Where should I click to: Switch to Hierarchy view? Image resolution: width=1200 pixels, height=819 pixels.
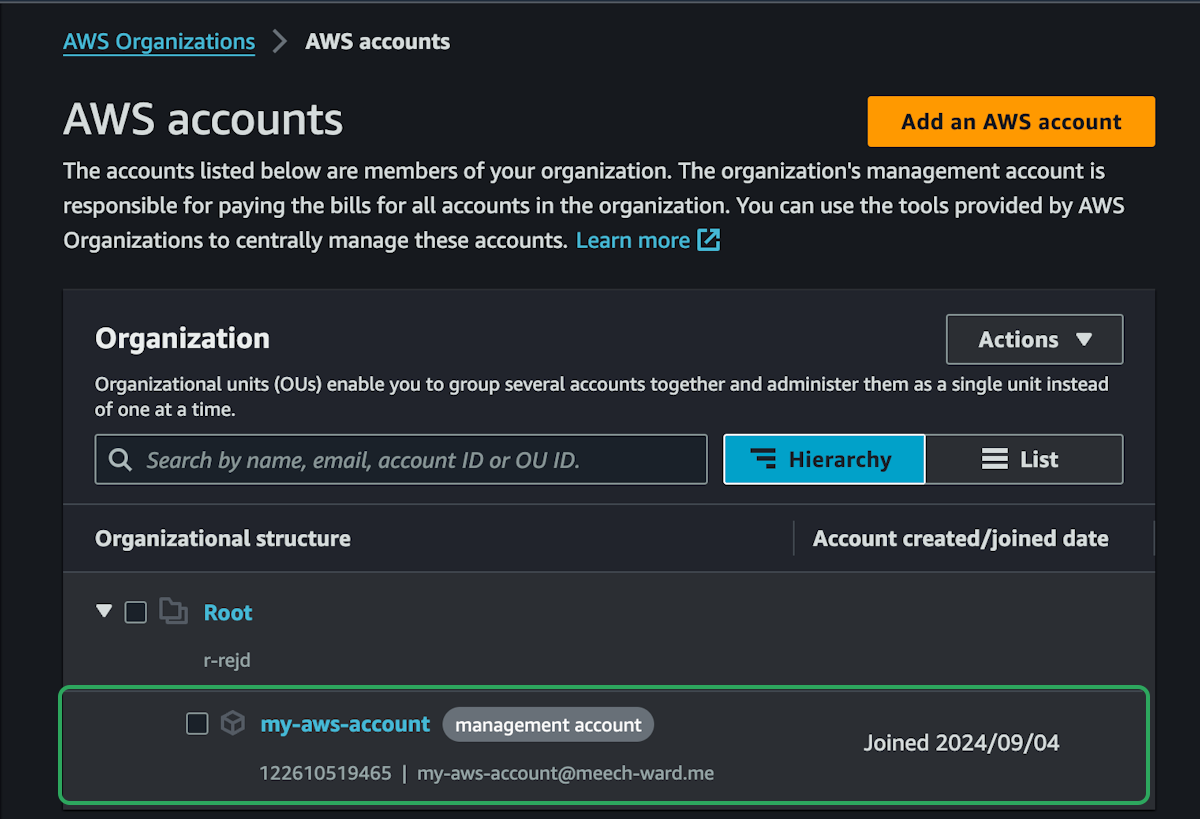[824, 460]
